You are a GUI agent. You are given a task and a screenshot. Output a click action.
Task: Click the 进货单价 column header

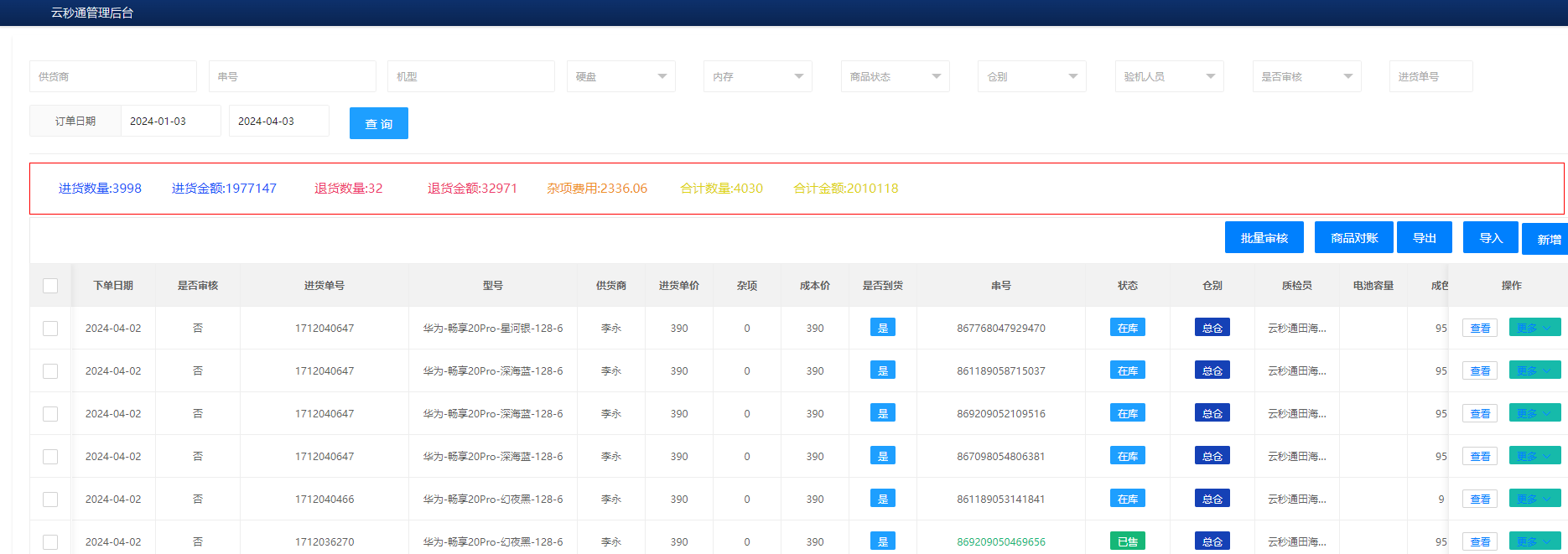[x=679, y=286]
